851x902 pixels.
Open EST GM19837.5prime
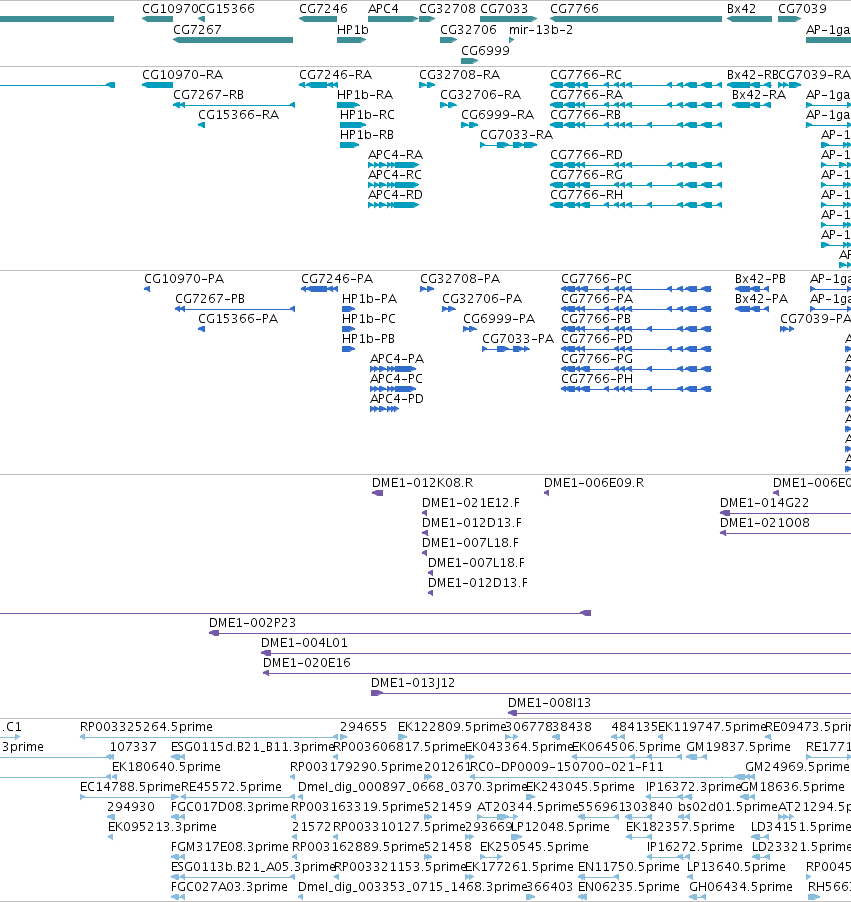[x=739, y=747]
